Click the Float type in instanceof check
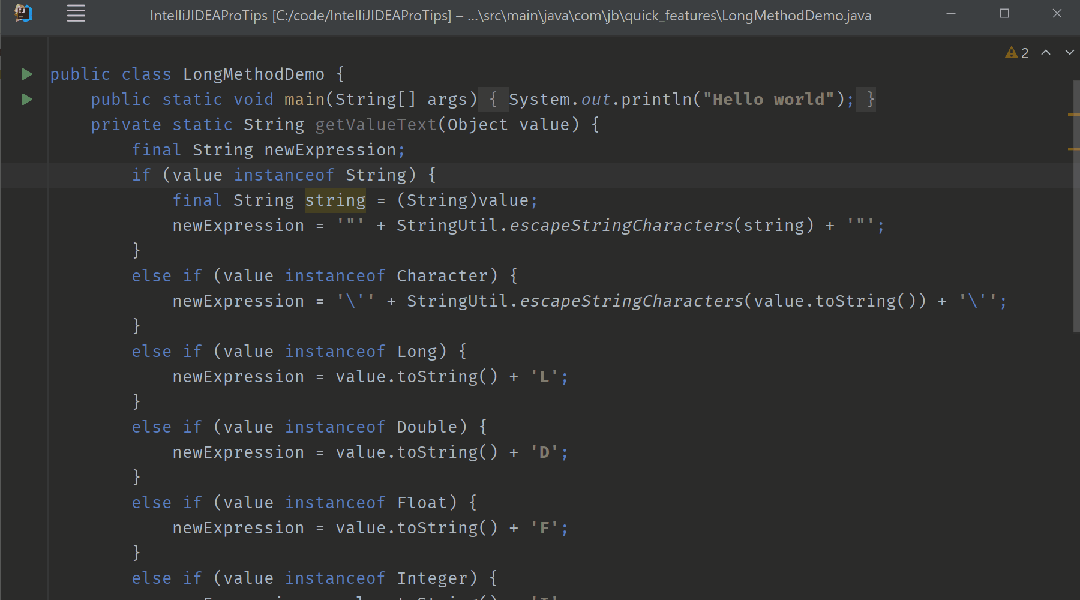The image size is (1080, 600). 422,503
